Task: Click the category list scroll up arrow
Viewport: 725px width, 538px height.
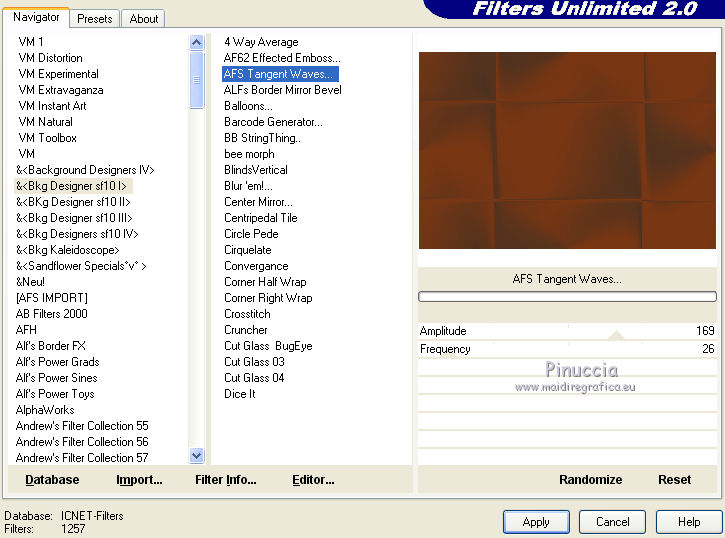Action: (x=197, y=43)
